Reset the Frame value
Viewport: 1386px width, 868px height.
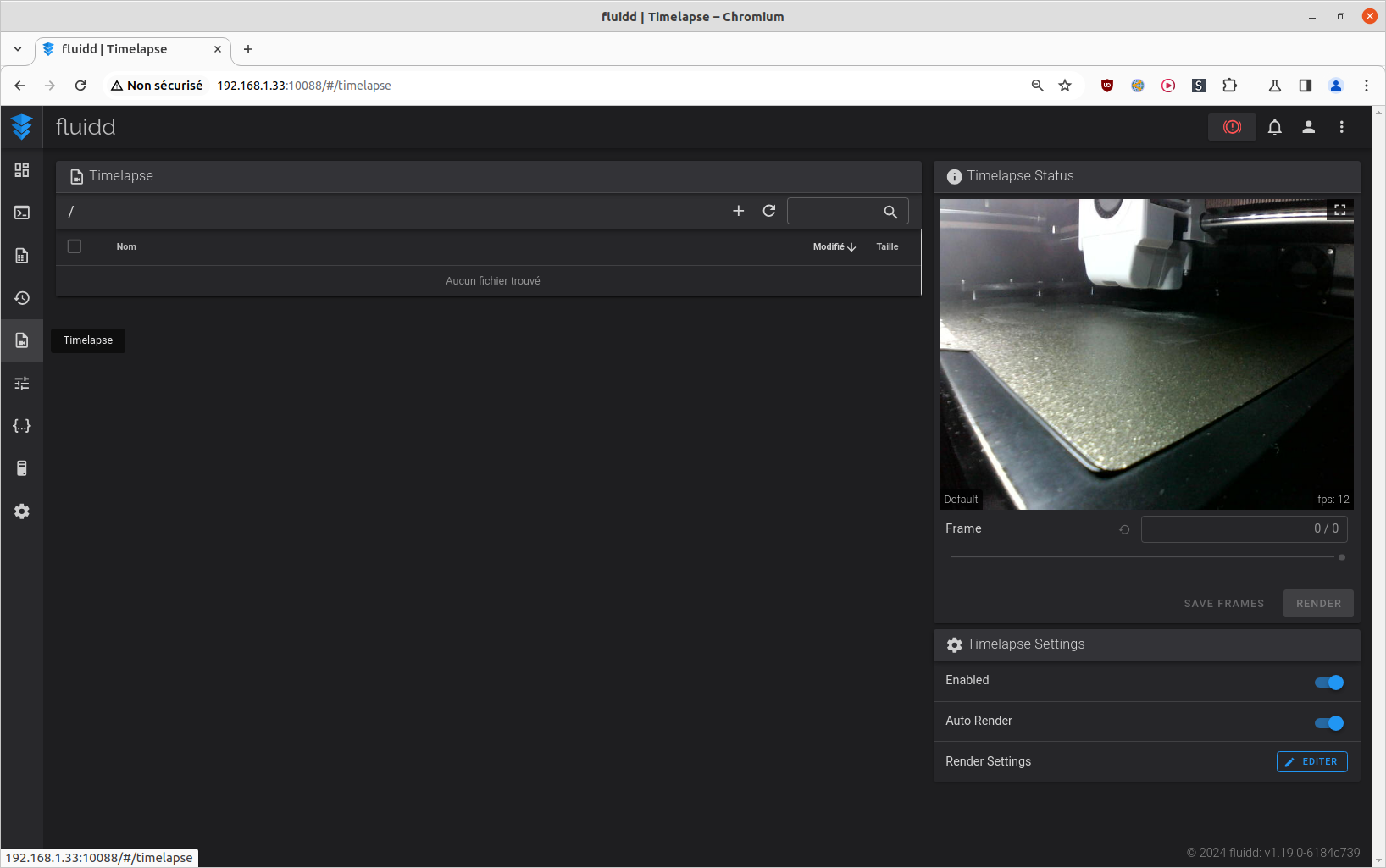1124,529
